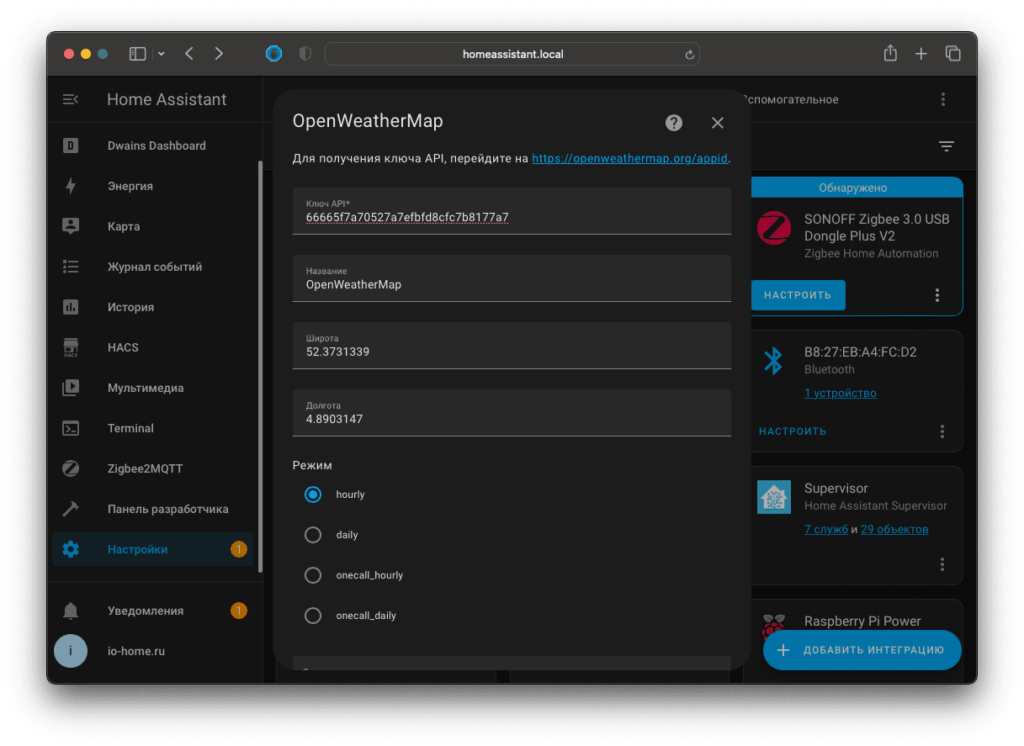Click the Энергия lightning bolt icon
The height and width of the screenshot is (746, 1024).
click(x=71, y=186)
